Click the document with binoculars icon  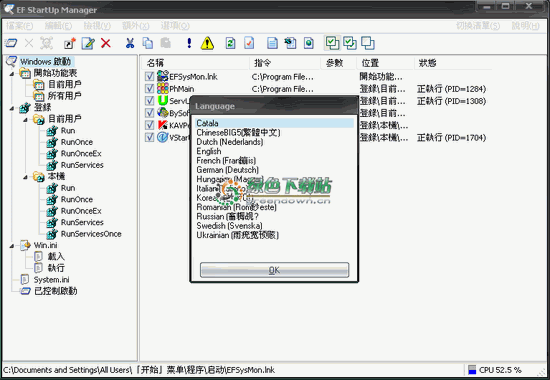point(290,43)
